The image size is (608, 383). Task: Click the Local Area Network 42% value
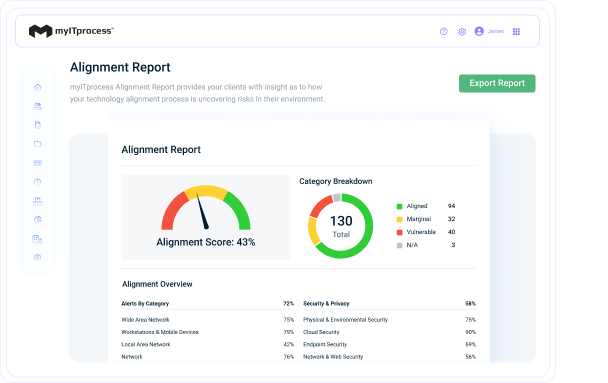288,344
